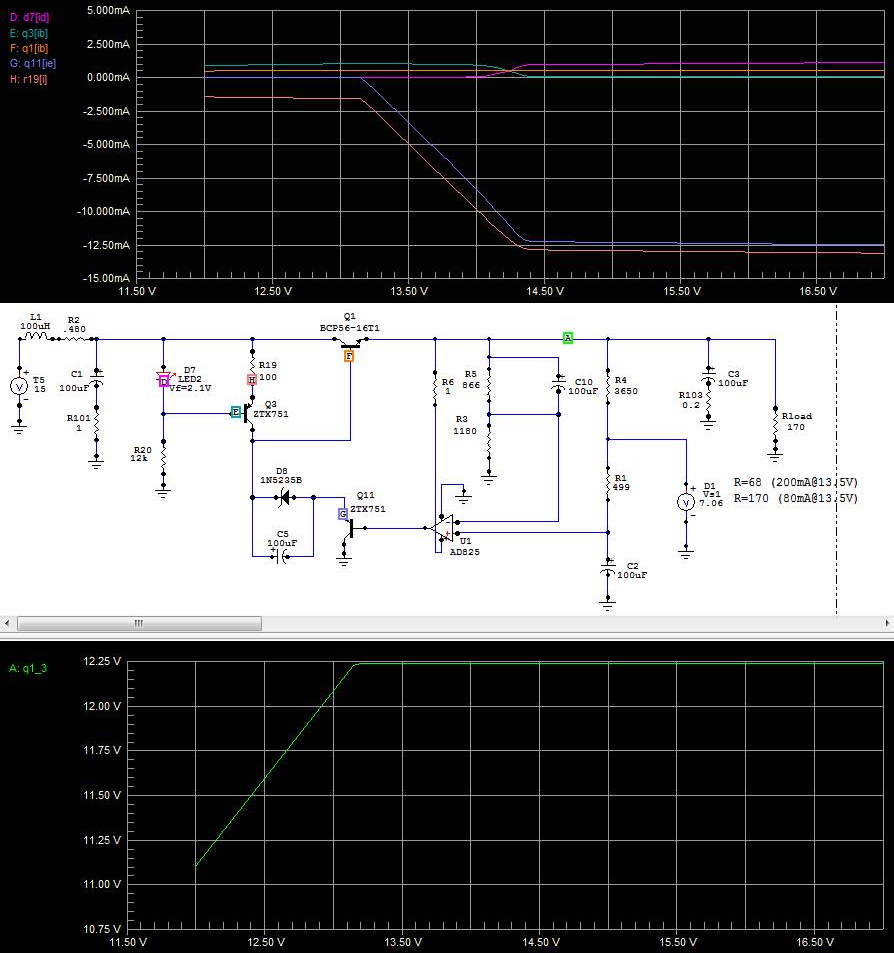Click the teal probe E at Q3 base
The image size is (894, 953).
pos(237,411)
